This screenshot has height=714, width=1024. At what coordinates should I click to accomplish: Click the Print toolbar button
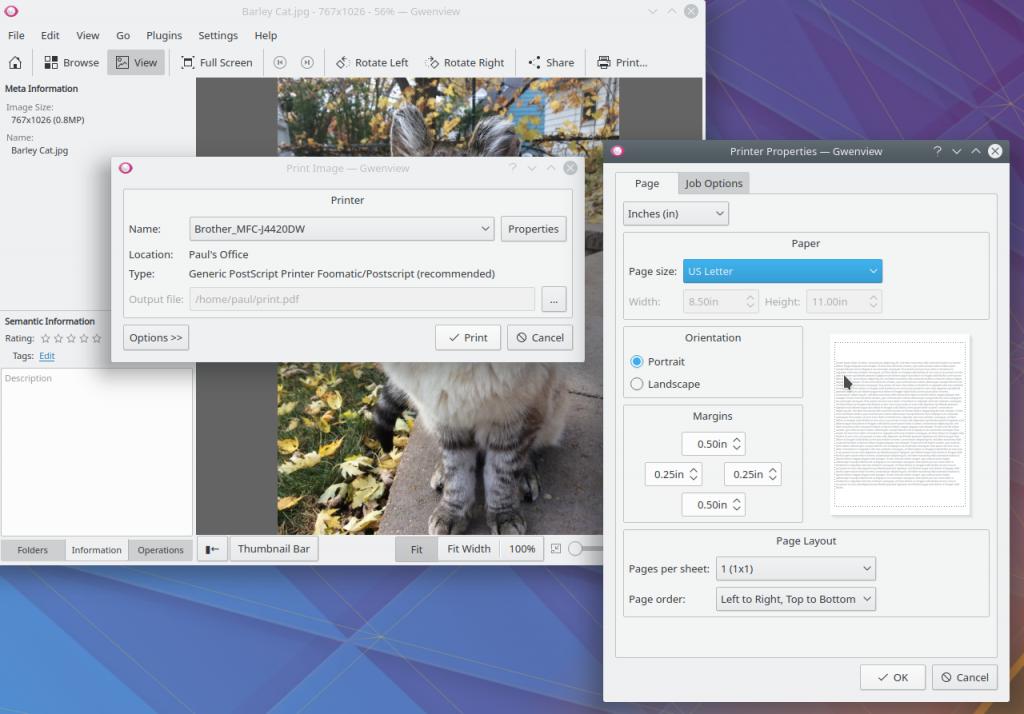622,62
